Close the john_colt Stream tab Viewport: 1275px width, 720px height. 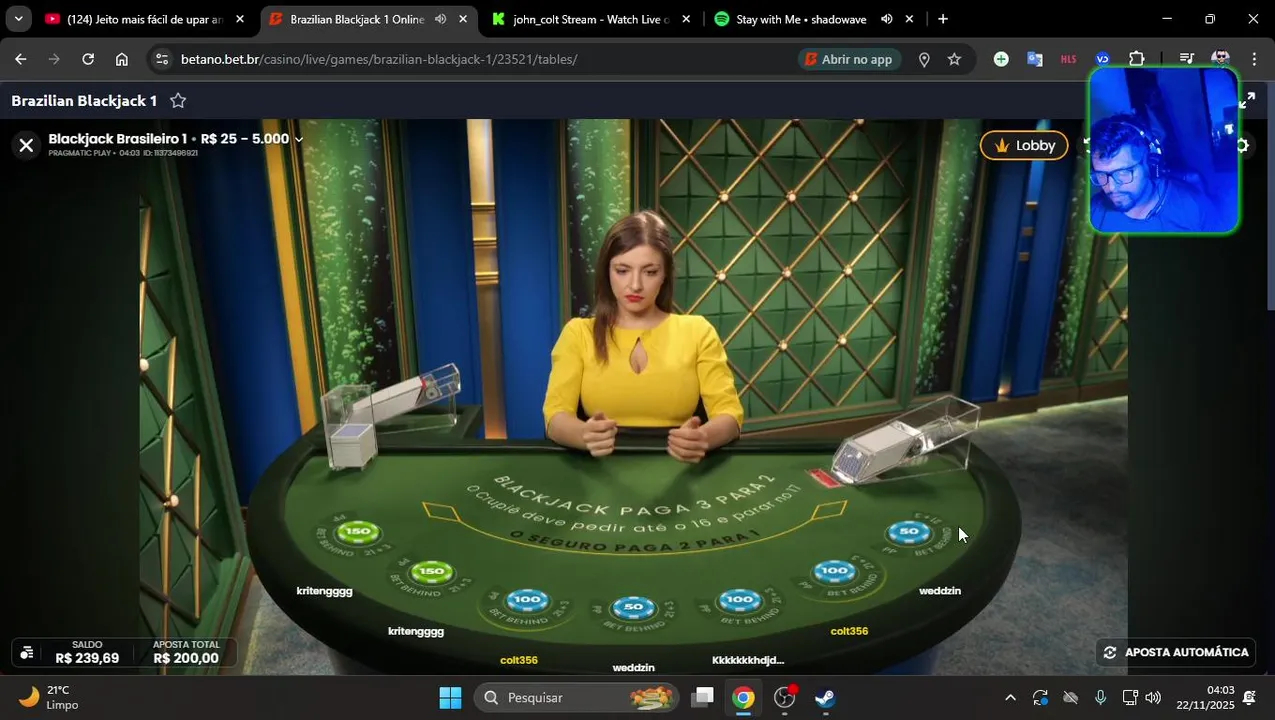685,19
